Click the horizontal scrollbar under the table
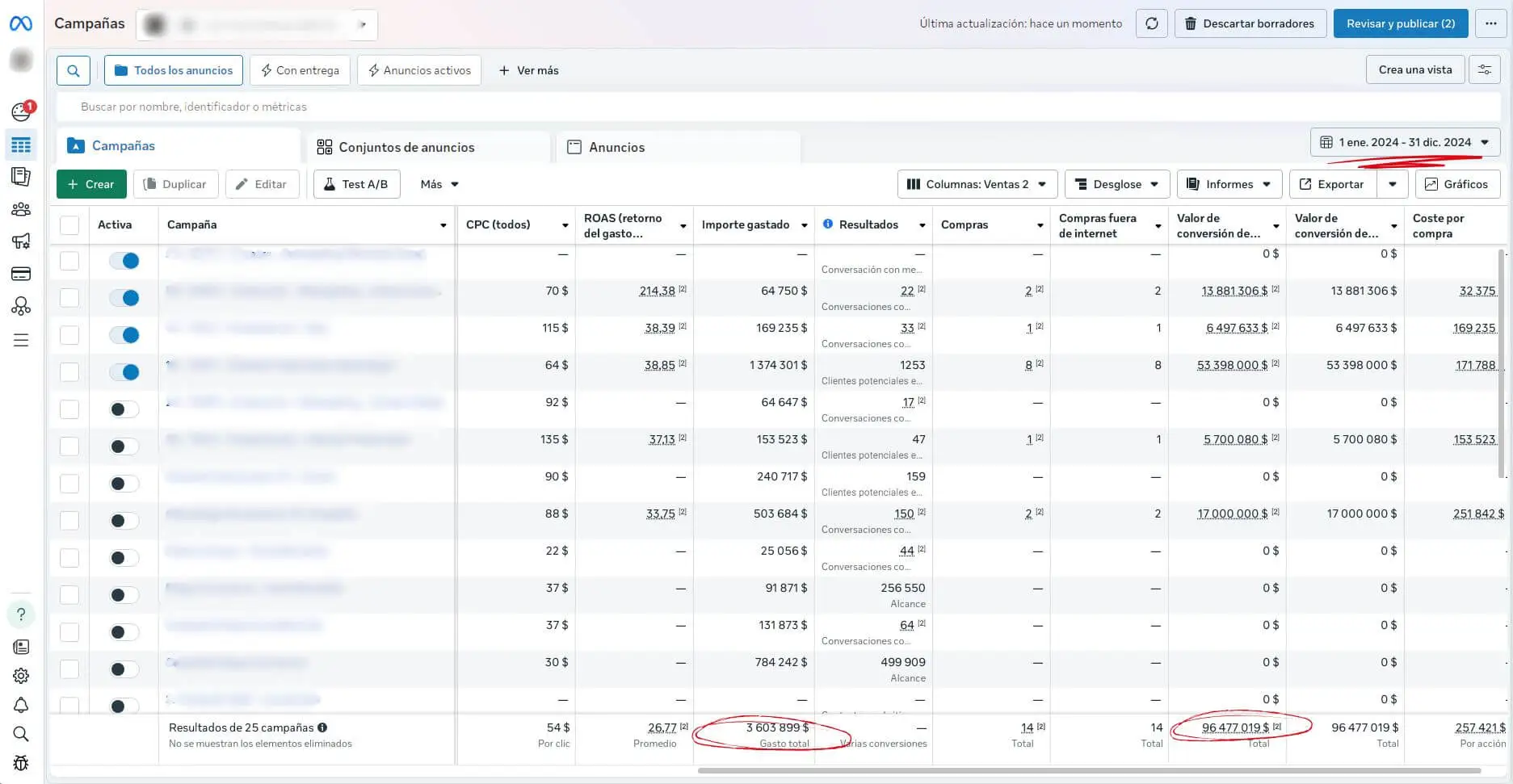 pos(1089,770)
